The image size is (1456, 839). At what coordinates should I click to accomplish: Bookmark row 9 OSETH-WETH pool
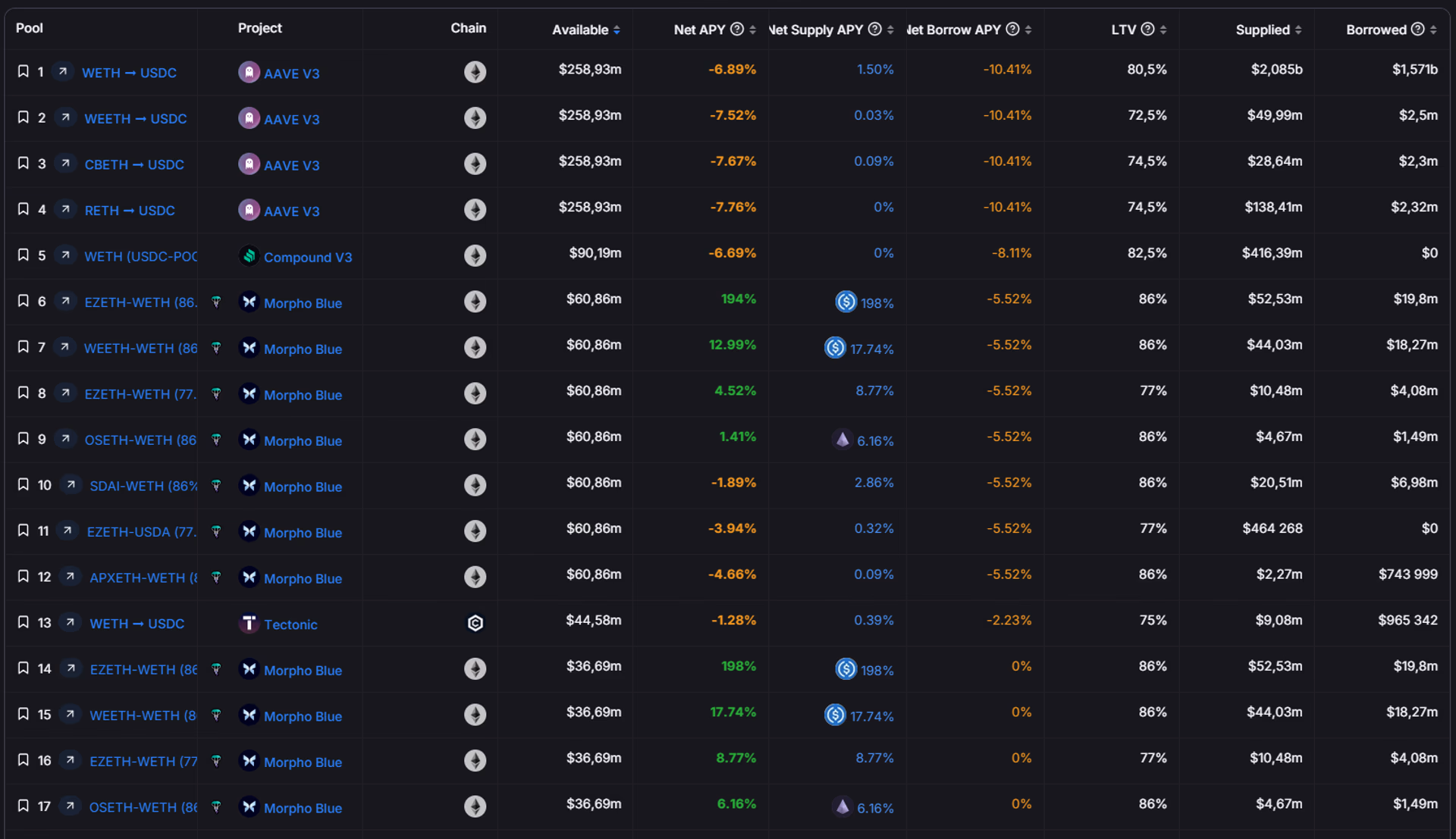[x=24, y=439]
